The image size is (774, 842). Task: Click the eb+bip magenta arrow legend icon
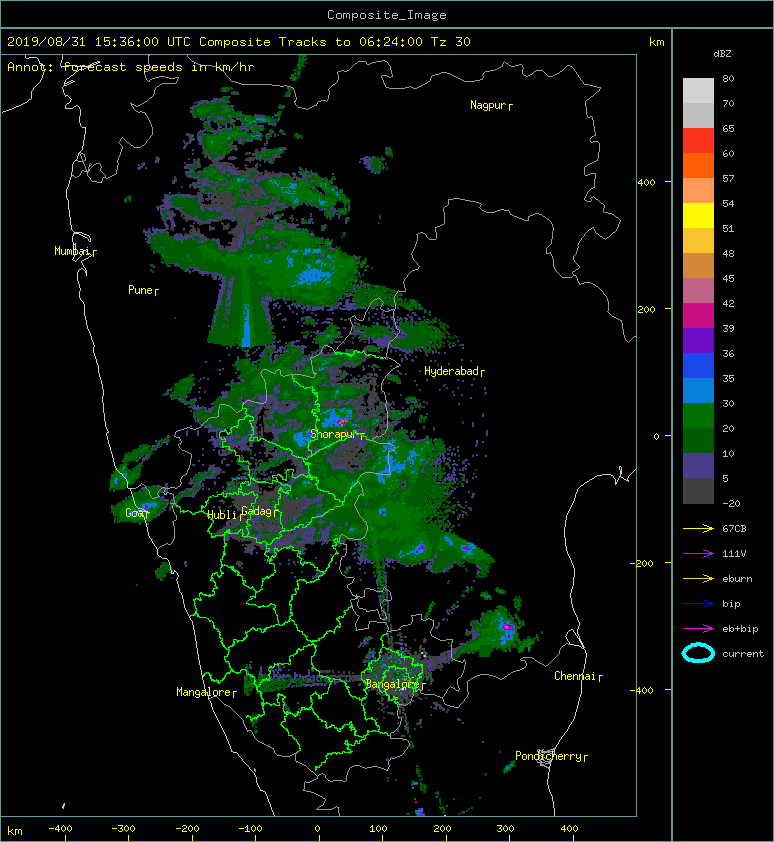click(698, 628)
